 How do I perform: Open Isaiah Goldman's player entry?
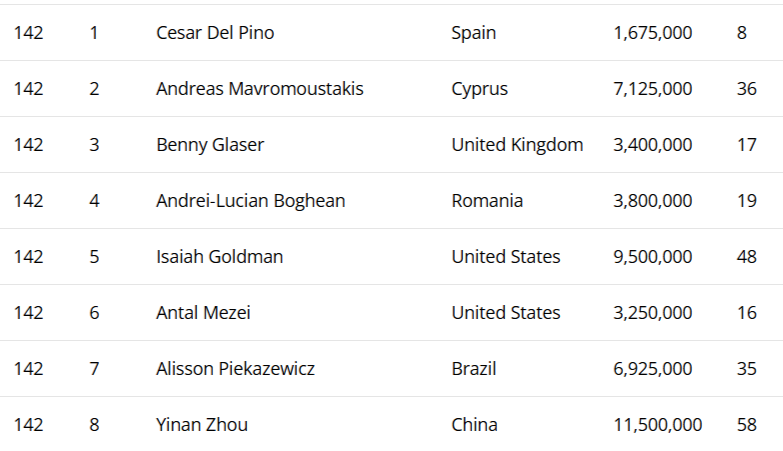pos(219,257)
